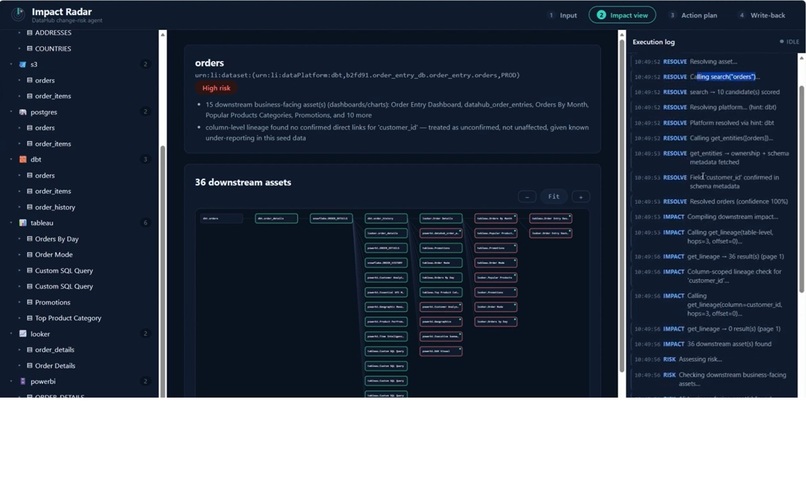
Task: Click the powerbi platform icon
Action: coord(23,381)
